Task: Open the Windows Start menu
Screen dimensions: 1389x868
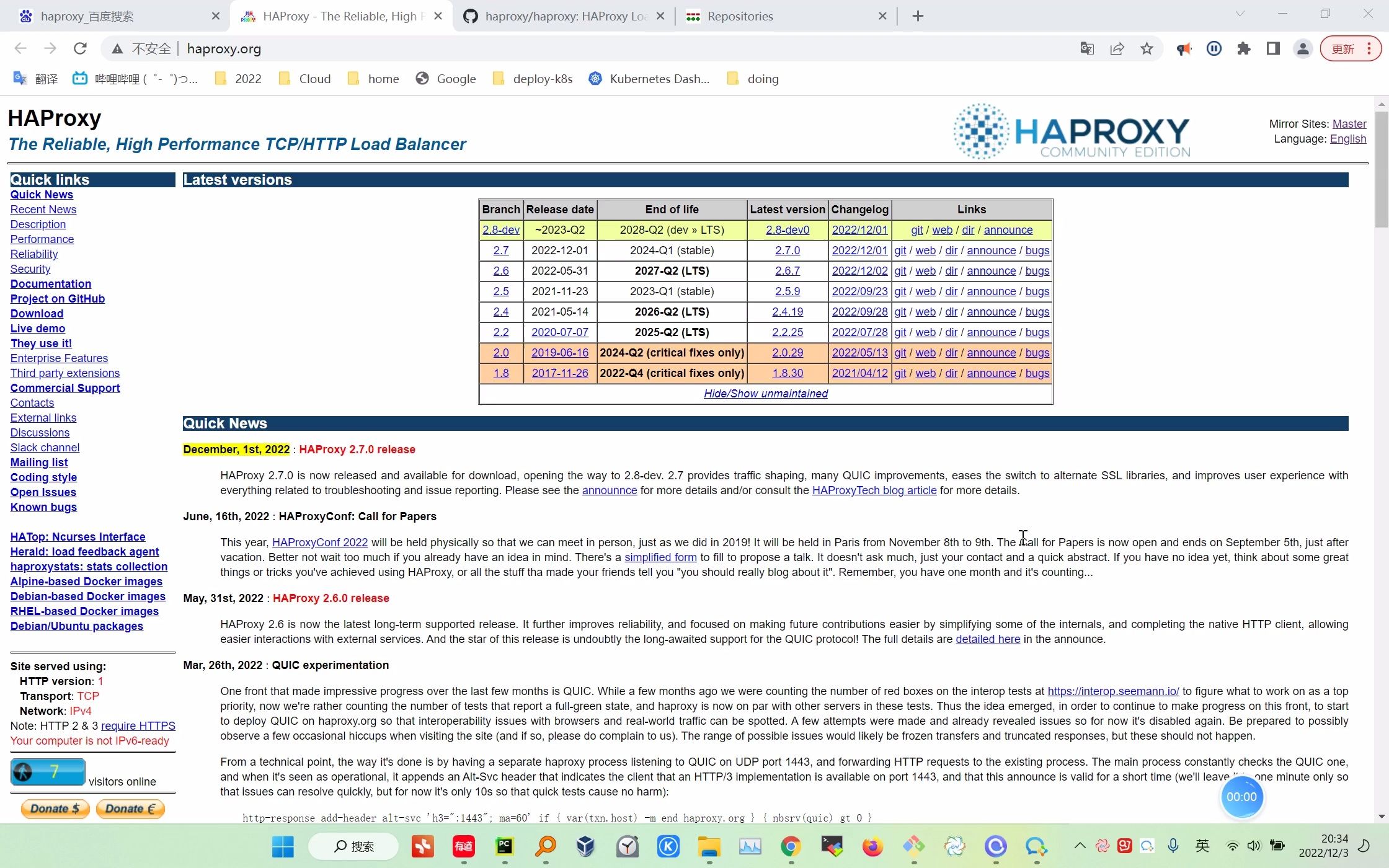Action: (x=283, y=846)
